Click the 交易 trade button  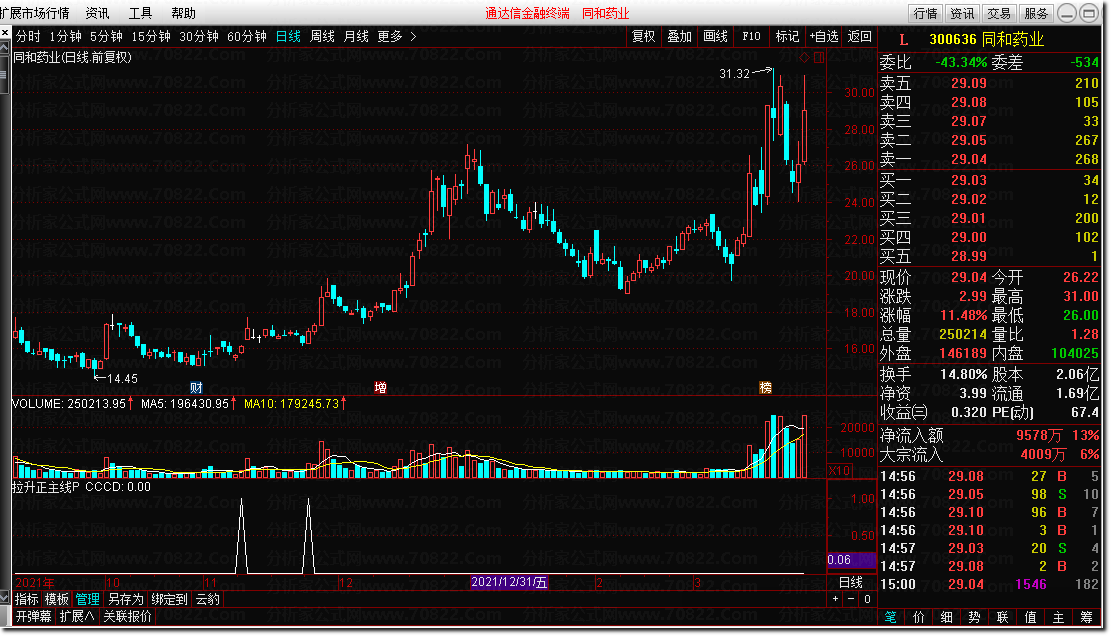point(999,13)
